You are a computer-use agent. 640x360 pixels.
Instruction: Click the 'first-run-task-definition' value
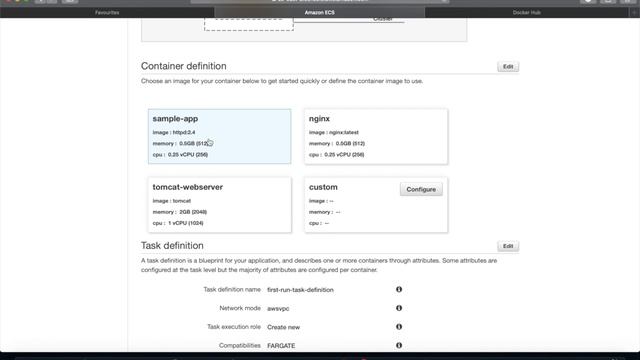click(300, 290)
